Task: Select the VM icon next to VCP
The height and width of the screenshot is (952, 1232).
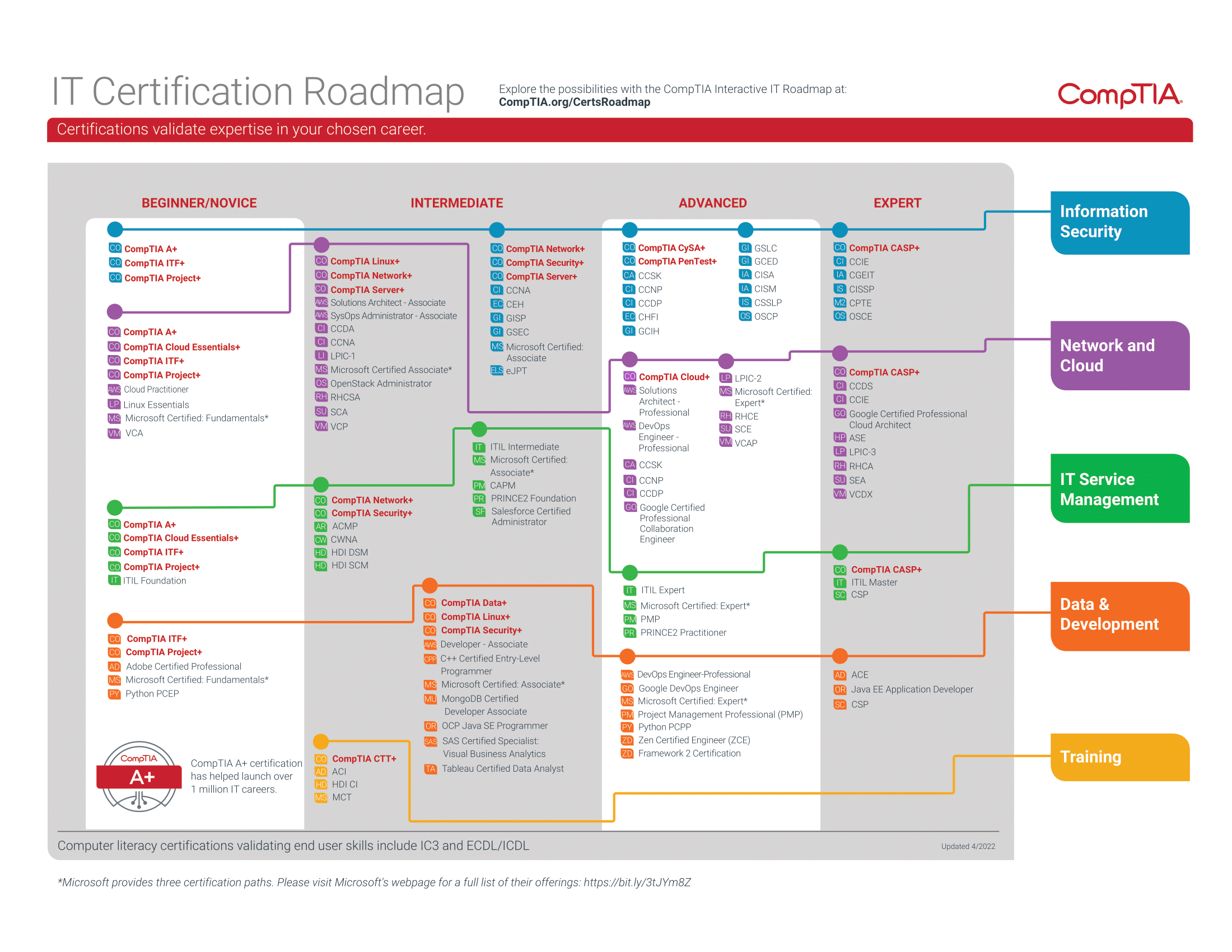Action: (x=321, y=426)
